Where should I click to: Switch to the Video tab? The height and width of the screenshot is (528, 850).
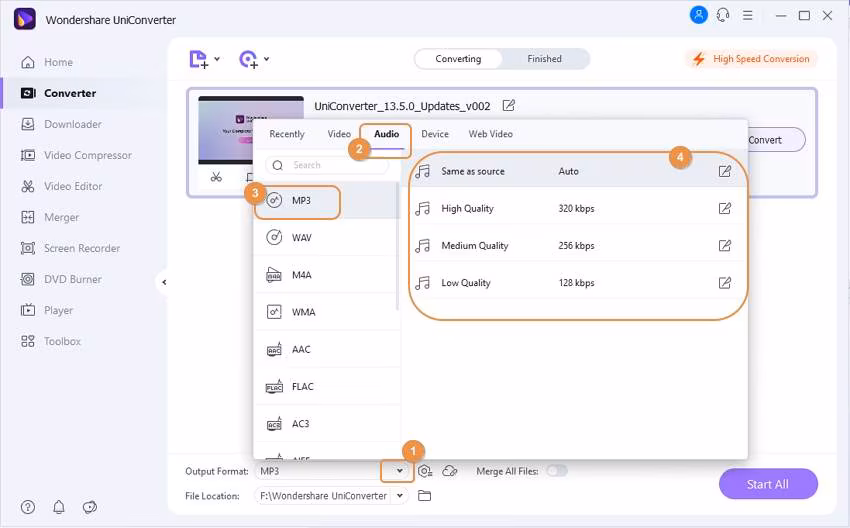(x=339, y=134)
